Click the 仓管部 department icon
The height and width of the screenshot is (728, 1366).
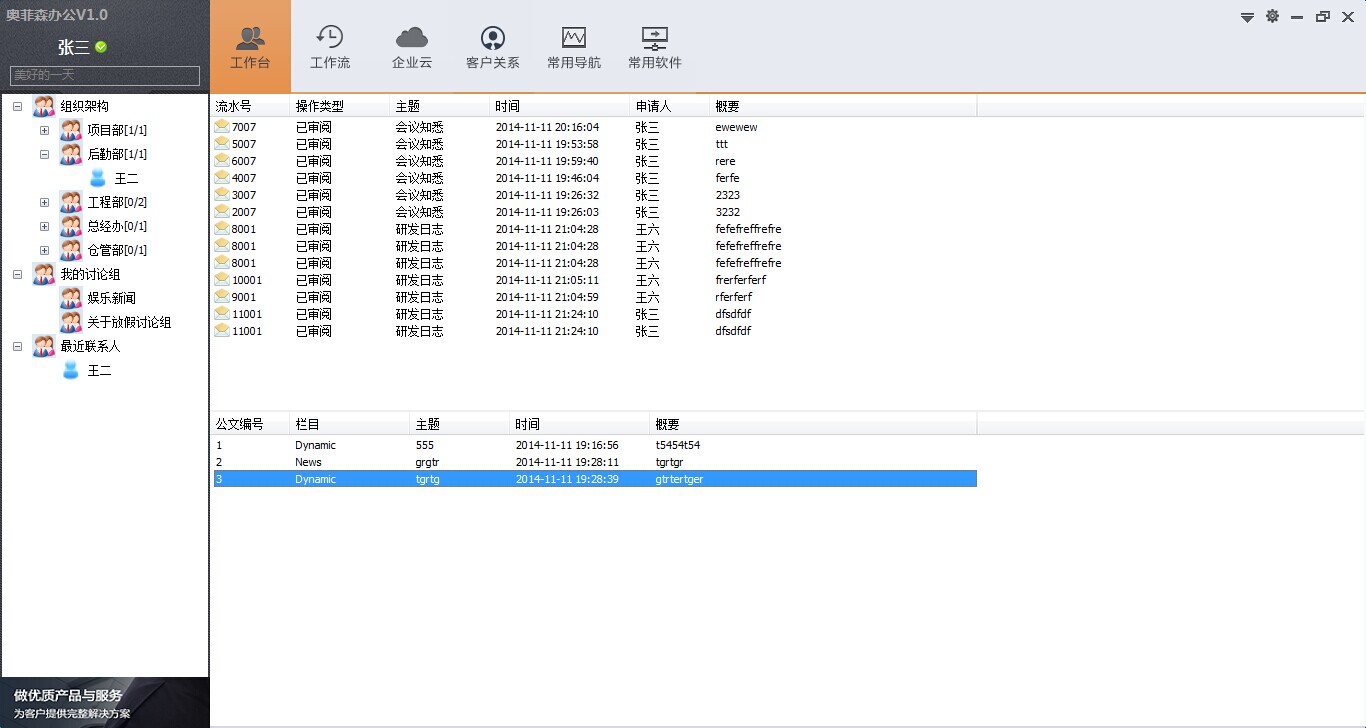(x=70, y=250)
